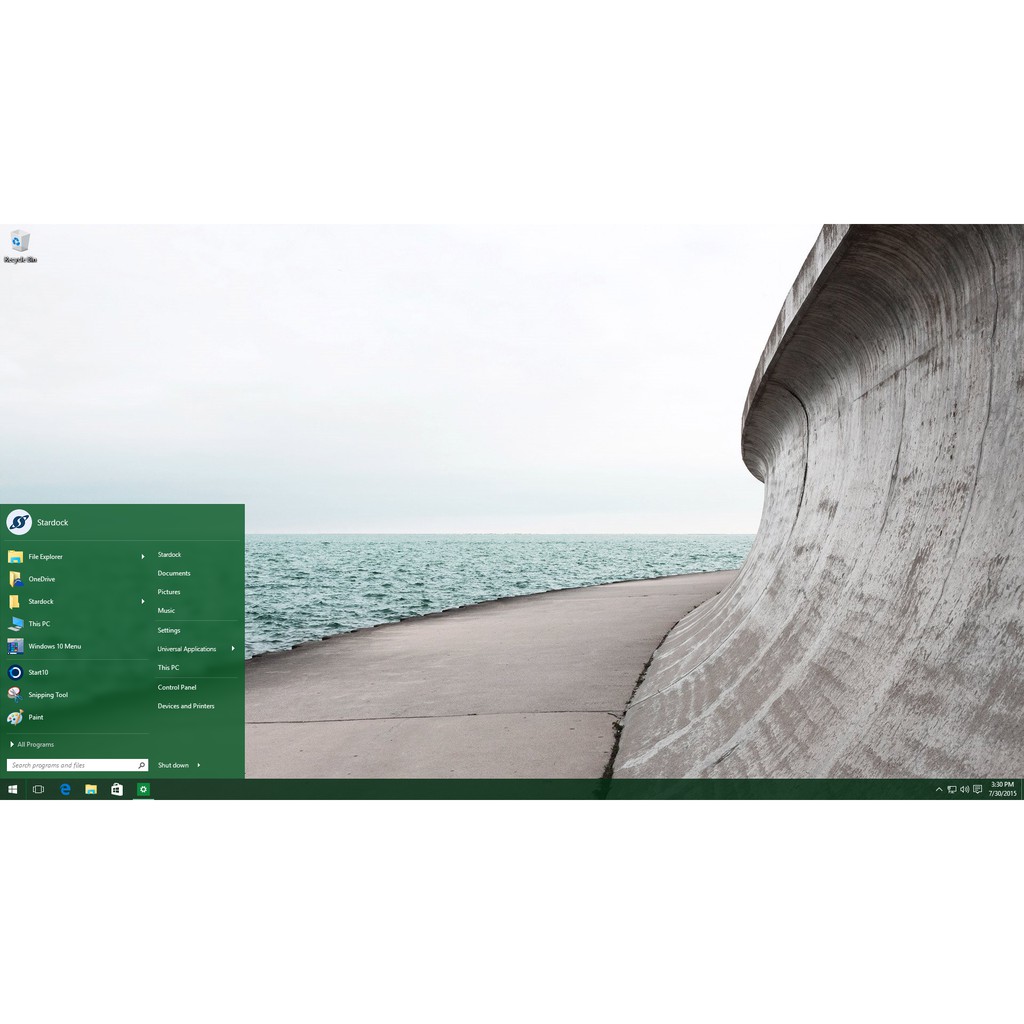This screenshot has width=1024, height=1024.
Task: Open the Recycle Bin on the desktop
Action: (x=19, y=244)
